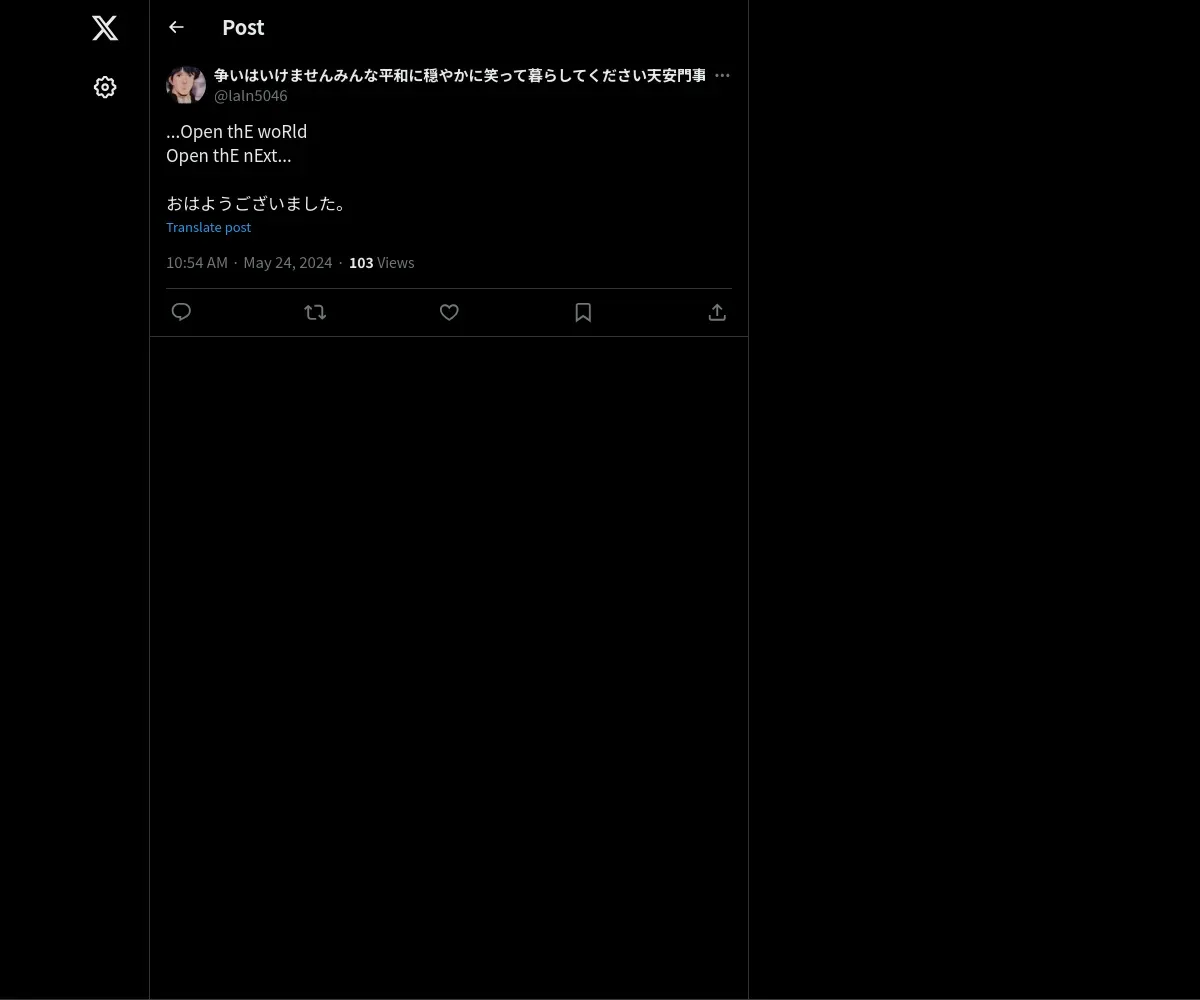The width and height of the screenshot is (1200, 1000).
Task: Open the author's Japanese display name profile
Action: pos(460,75)
